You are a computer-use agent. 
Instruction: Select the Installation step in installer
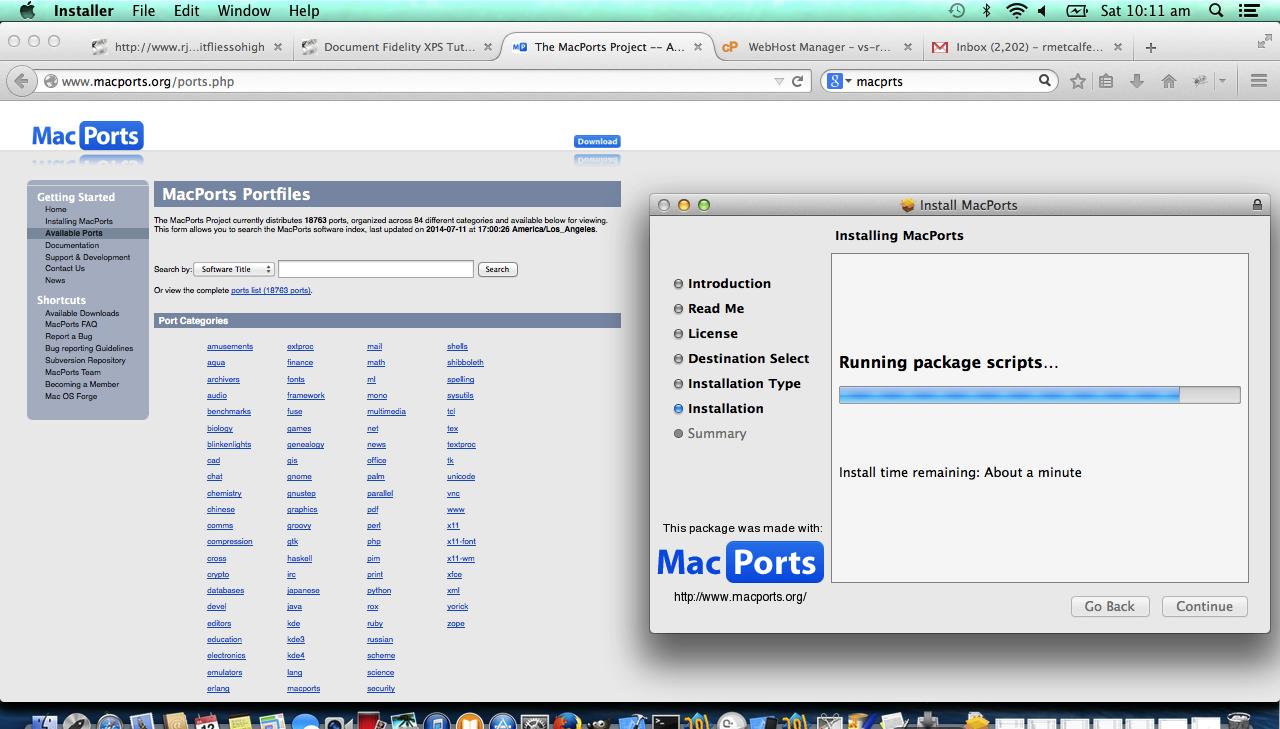725,408
